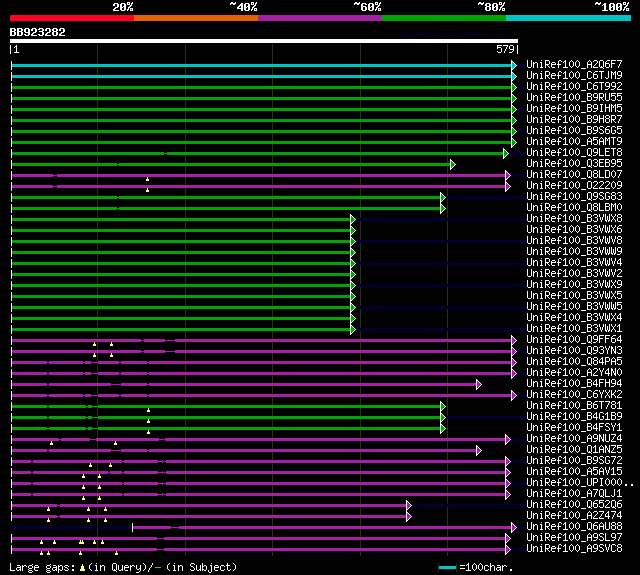Viewport: 640px width, 575px height.
Task: Select the UniRef100_Q9FF64 label
Action: [x=574, y=340]
